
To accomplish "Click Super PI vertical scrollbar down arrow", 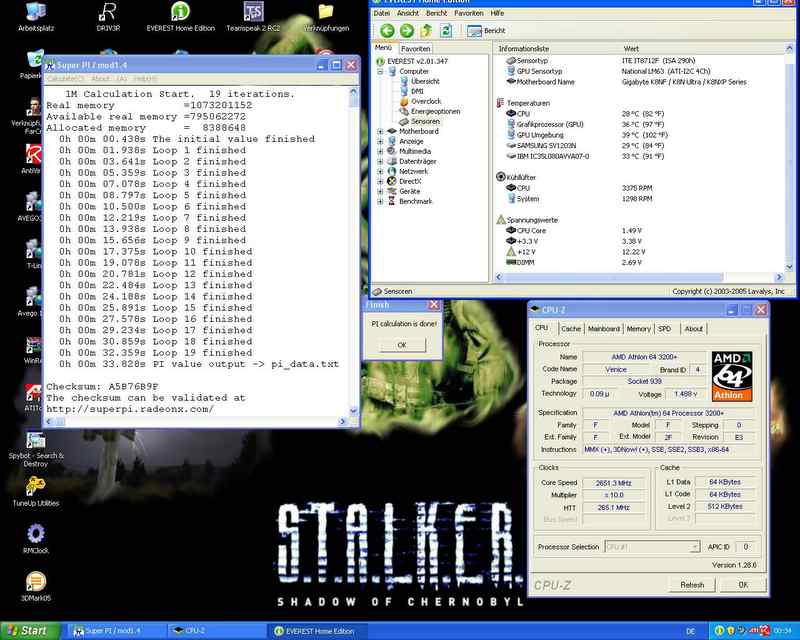I will tap(354, 411).
